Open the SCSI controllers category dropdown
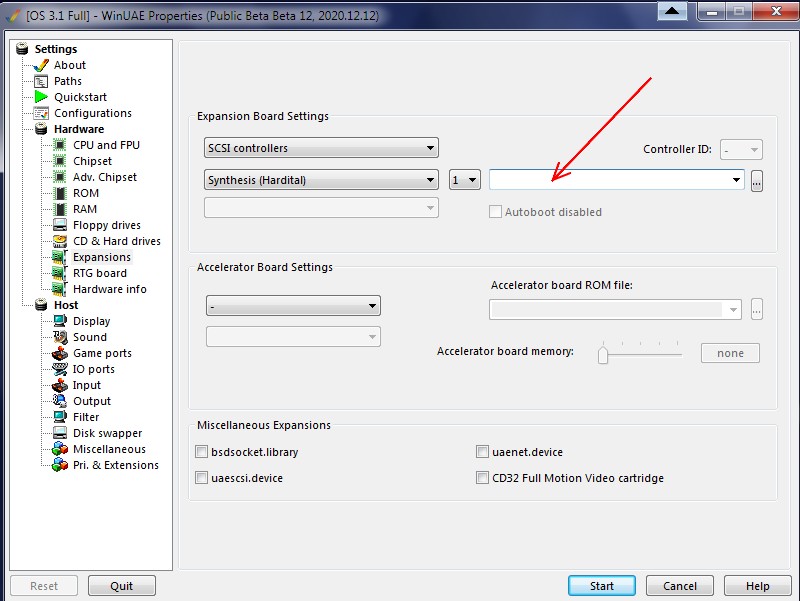This screenshot has height=601, width=800. (x=321, y=148)
